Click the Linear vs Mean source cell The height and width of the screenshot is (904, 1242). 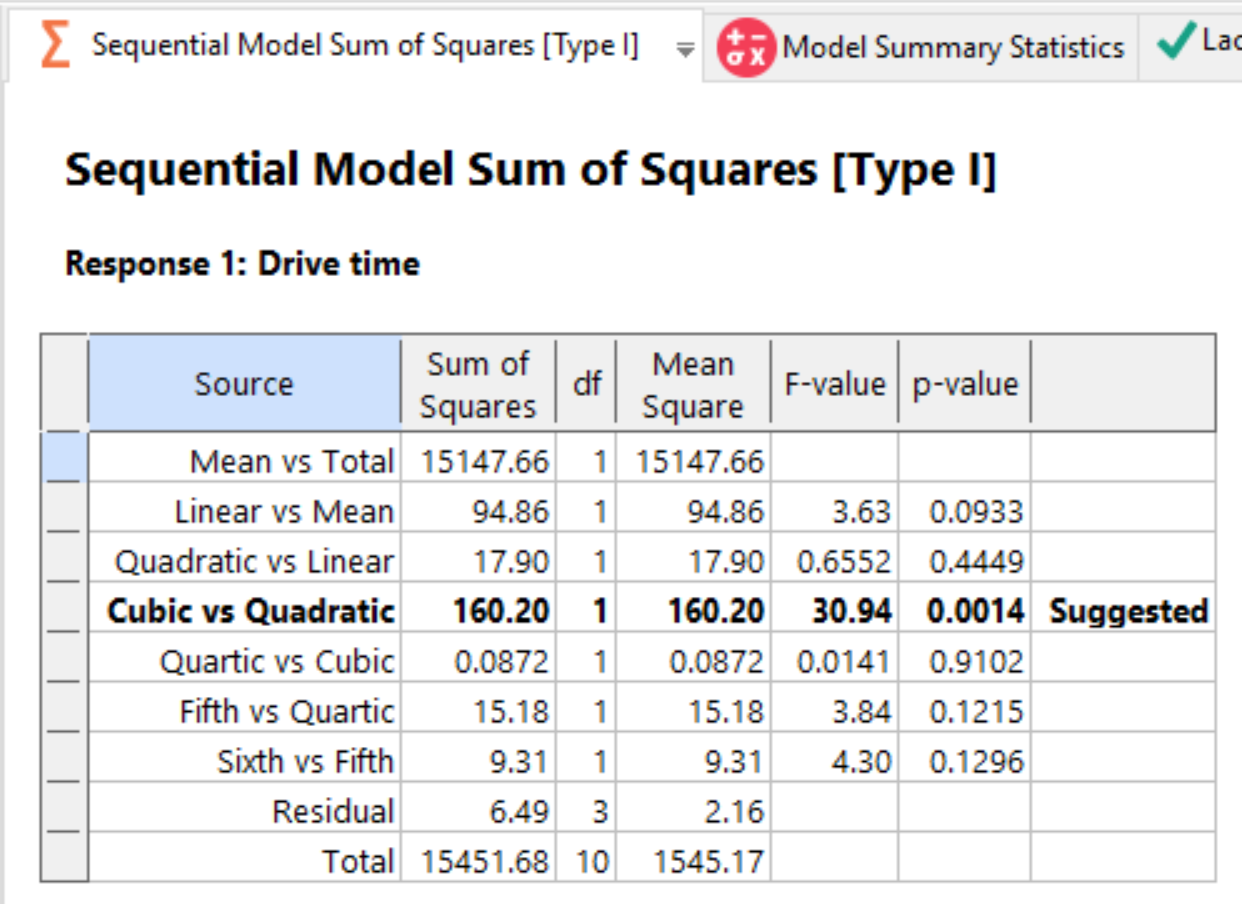[x=283, y=512]
